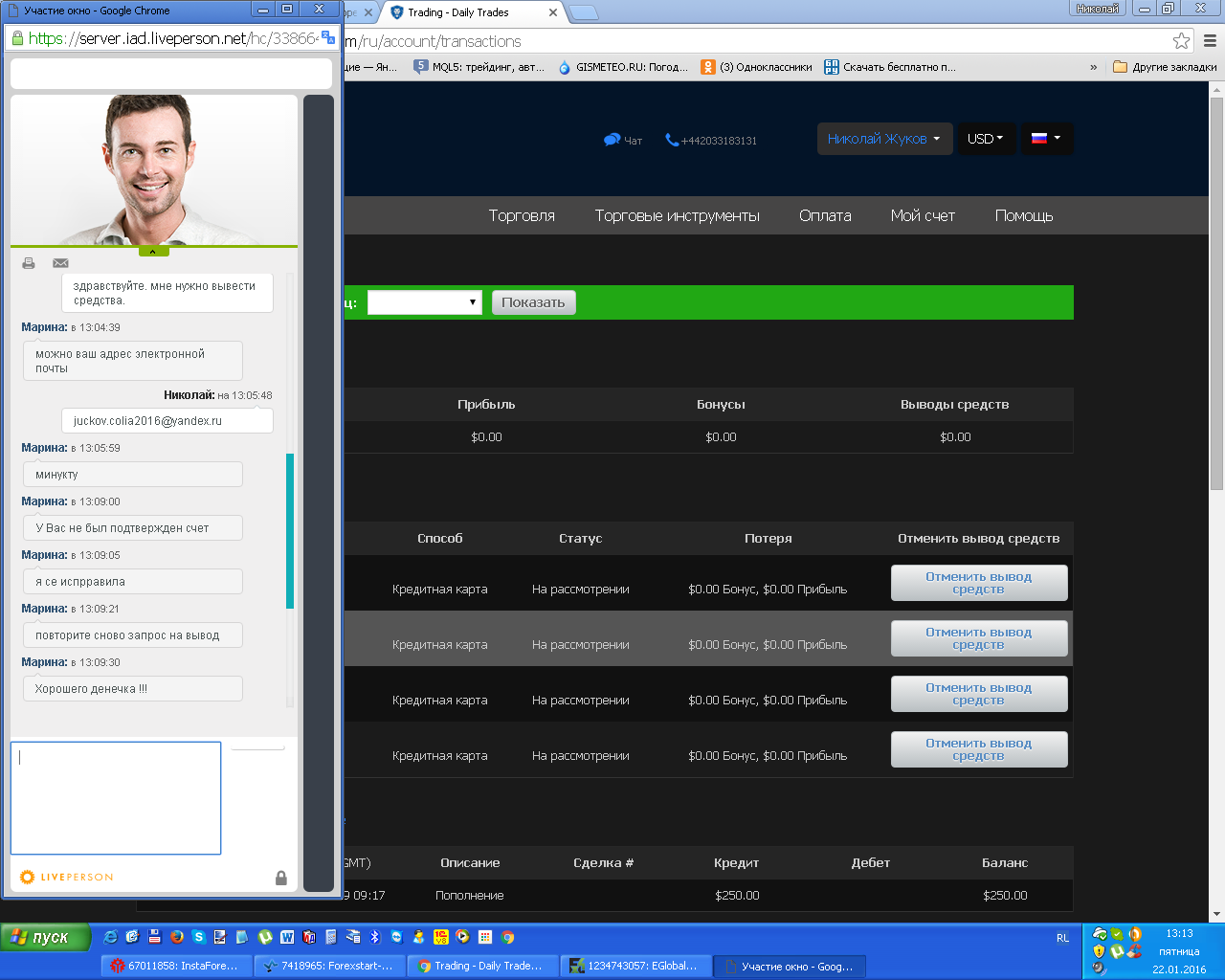
Task: Open the Торговля menu item
Action: (522, 216)
